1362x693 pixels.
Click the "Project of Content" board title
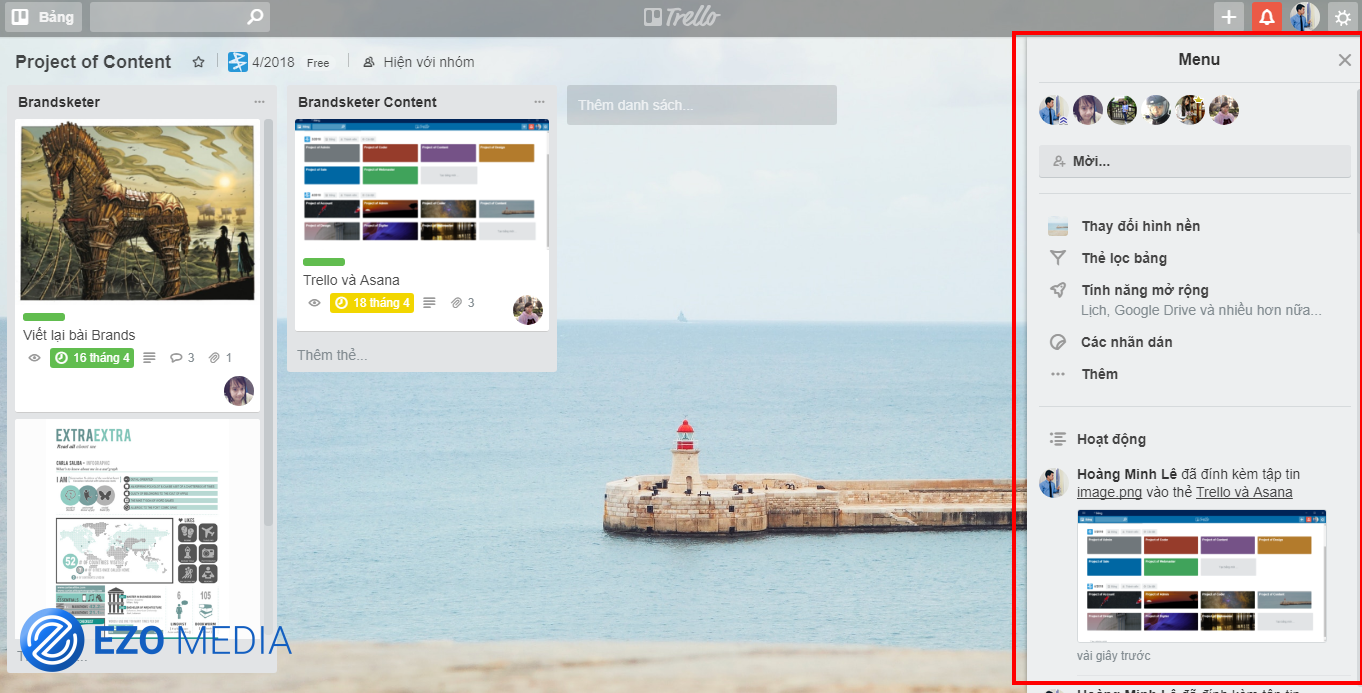coord(93,62)
